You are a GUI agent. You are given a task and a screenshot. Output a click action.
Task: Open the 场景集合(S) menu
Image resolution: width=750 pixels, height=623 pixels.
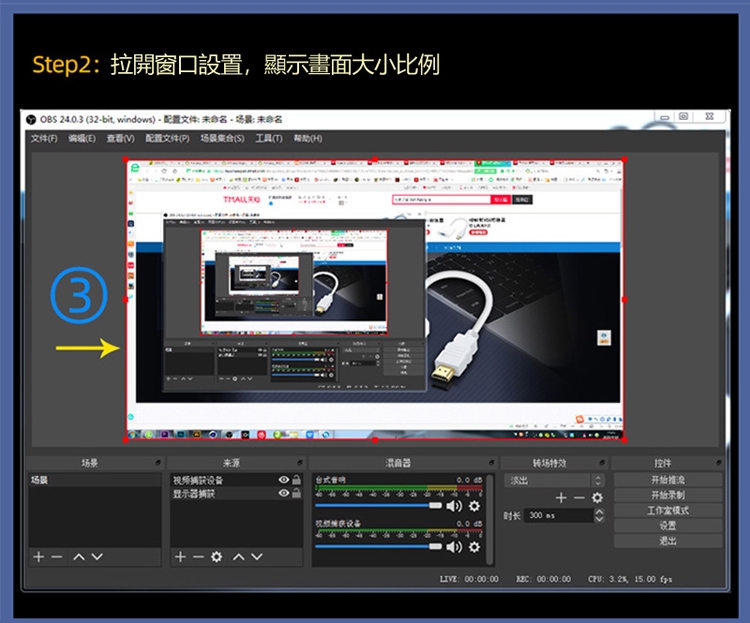222,138
